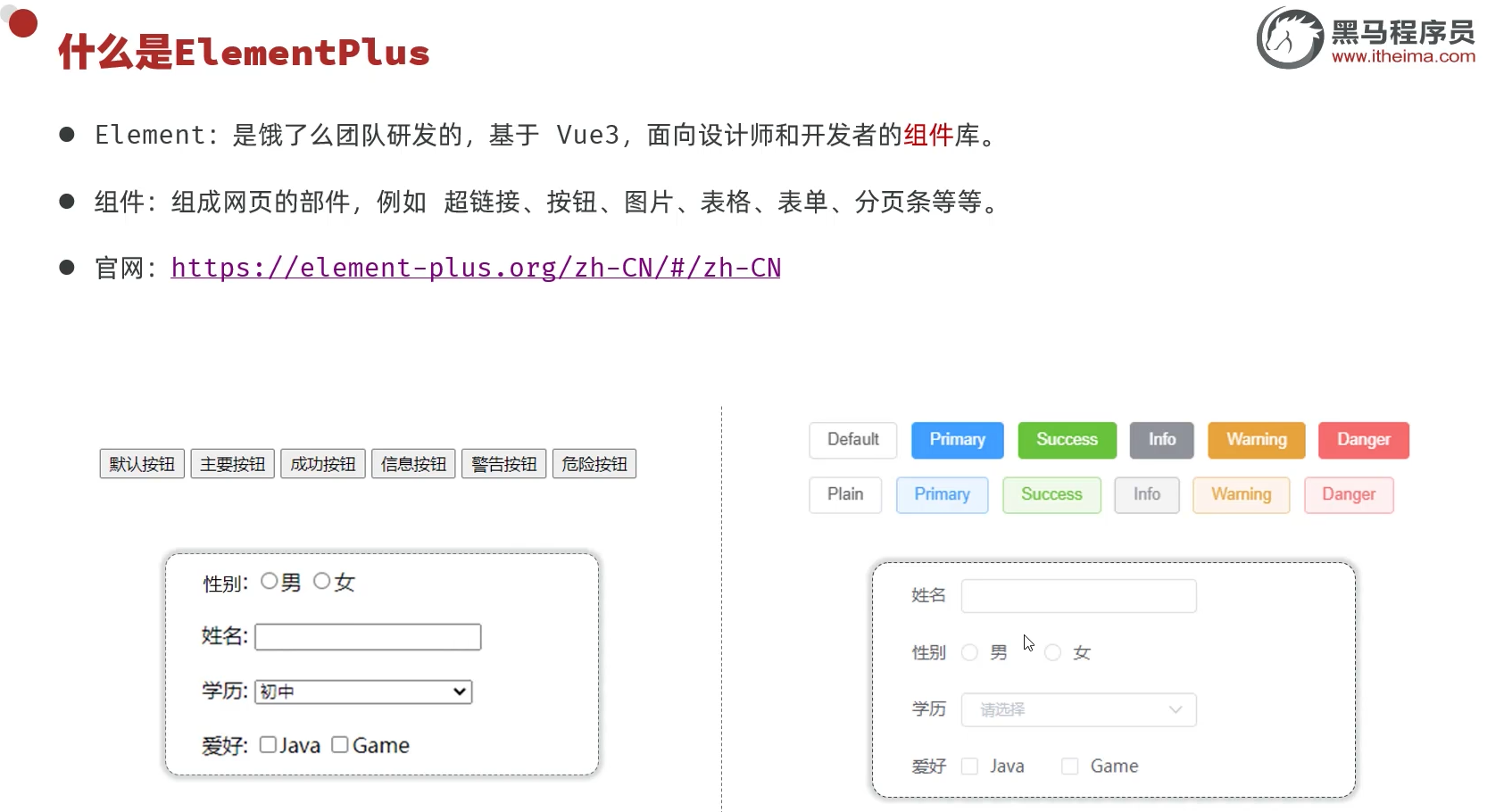Check the Game checkbox in left native form
This screenshot has width=1504, height=812.
pos(340,744)
